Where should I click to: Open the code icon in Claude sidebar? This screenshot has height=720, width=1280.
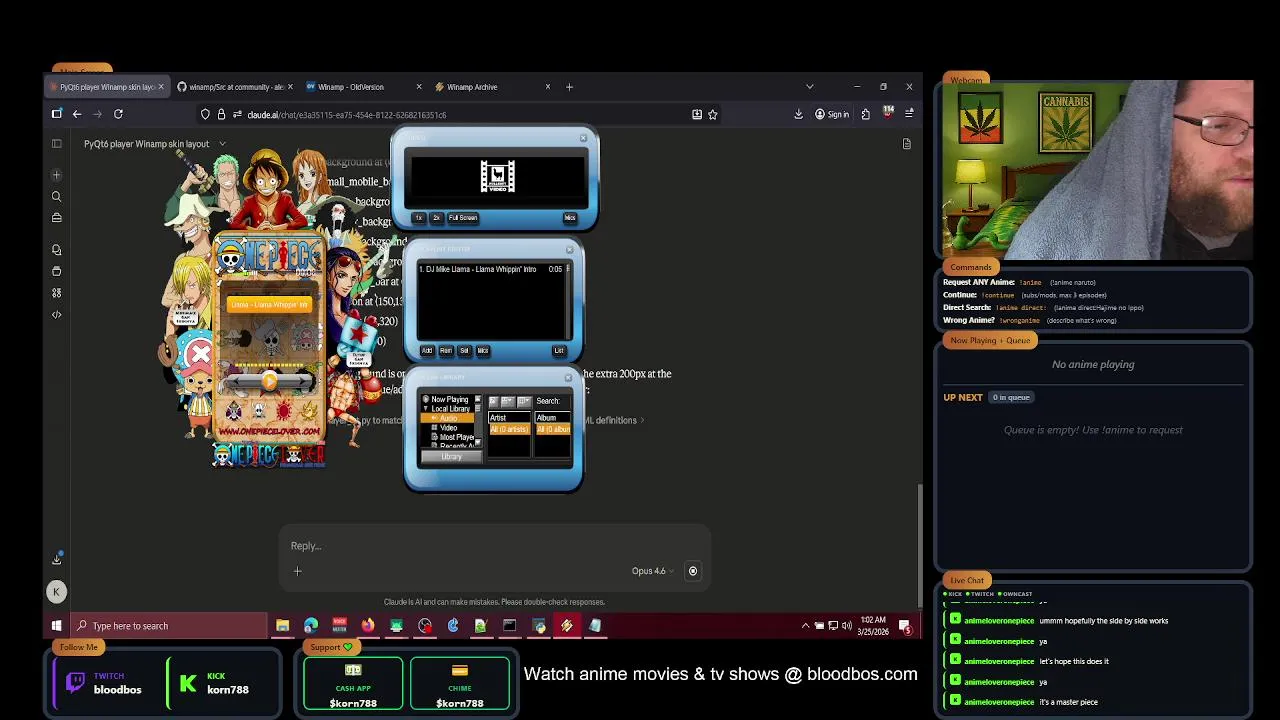(57, 315)
